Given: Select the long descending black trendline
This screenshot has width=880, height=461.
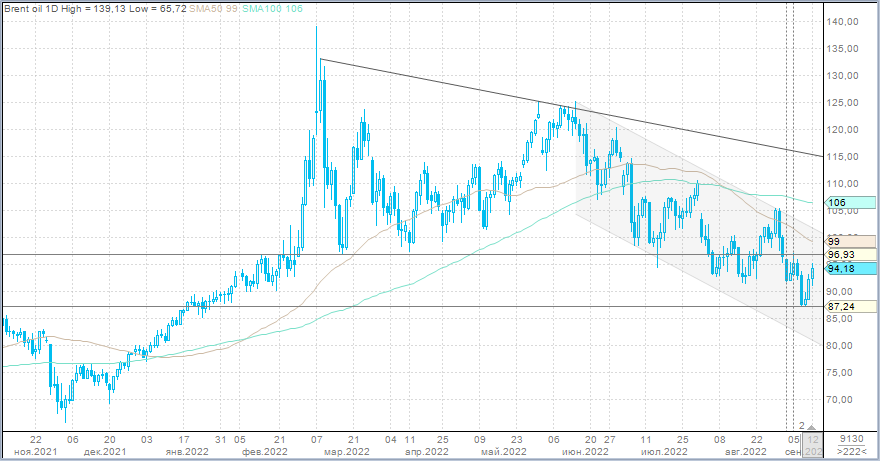Looking at the screenshot, I should click(450, 84).
